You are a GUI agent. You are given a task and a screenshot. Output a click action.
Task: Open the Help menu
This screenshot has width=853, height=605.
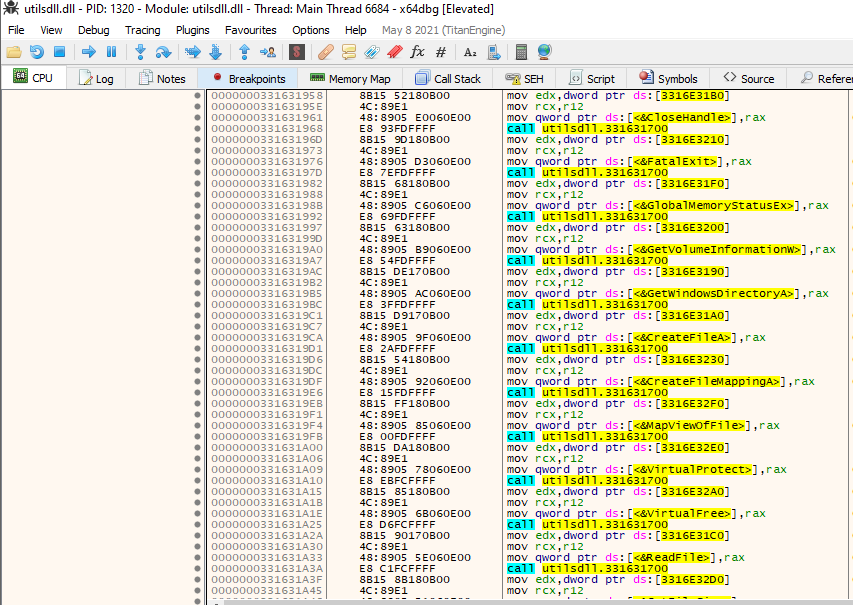click(356, 30)
